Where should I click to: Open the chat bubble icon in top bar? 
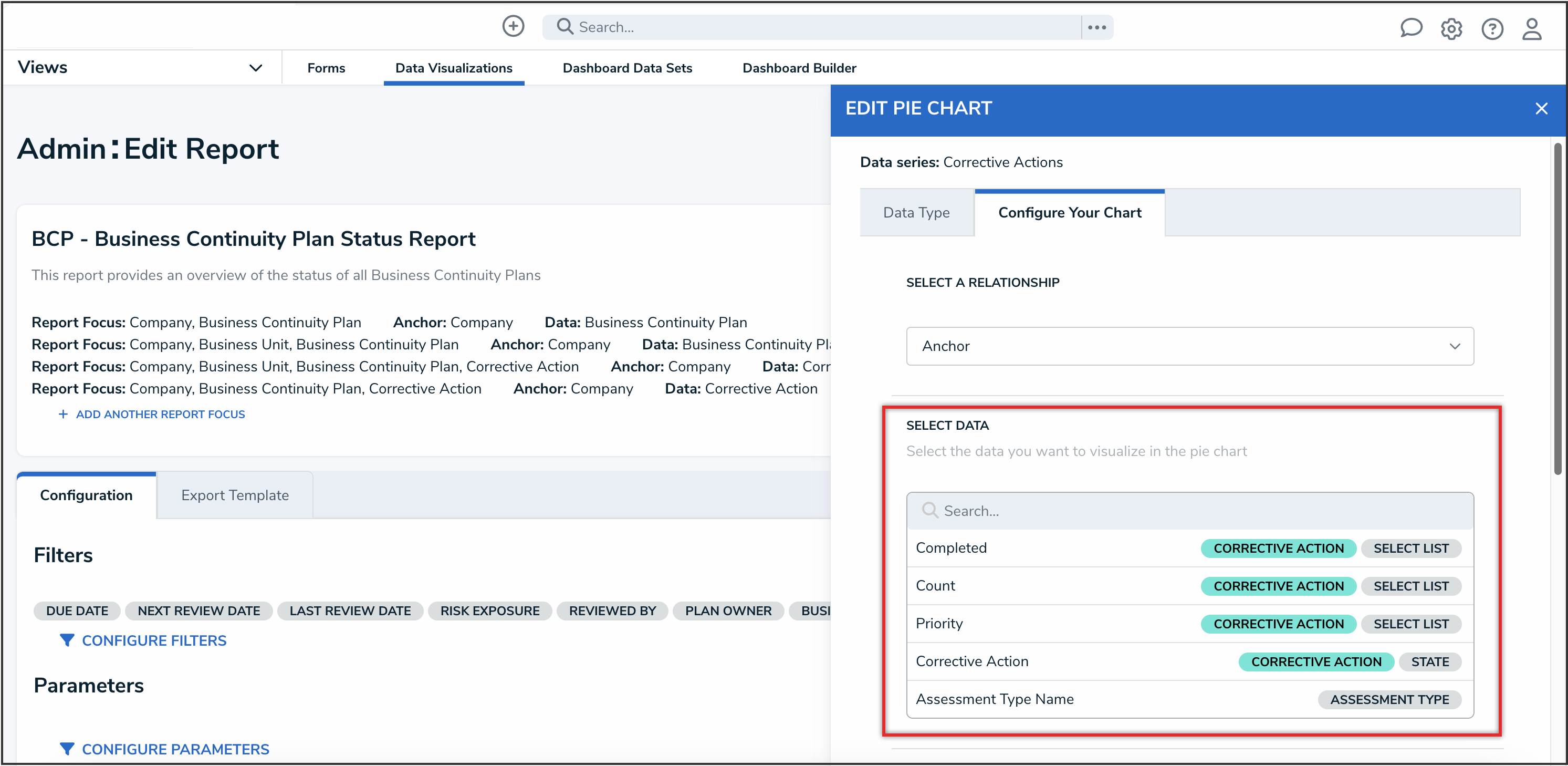1412,28
